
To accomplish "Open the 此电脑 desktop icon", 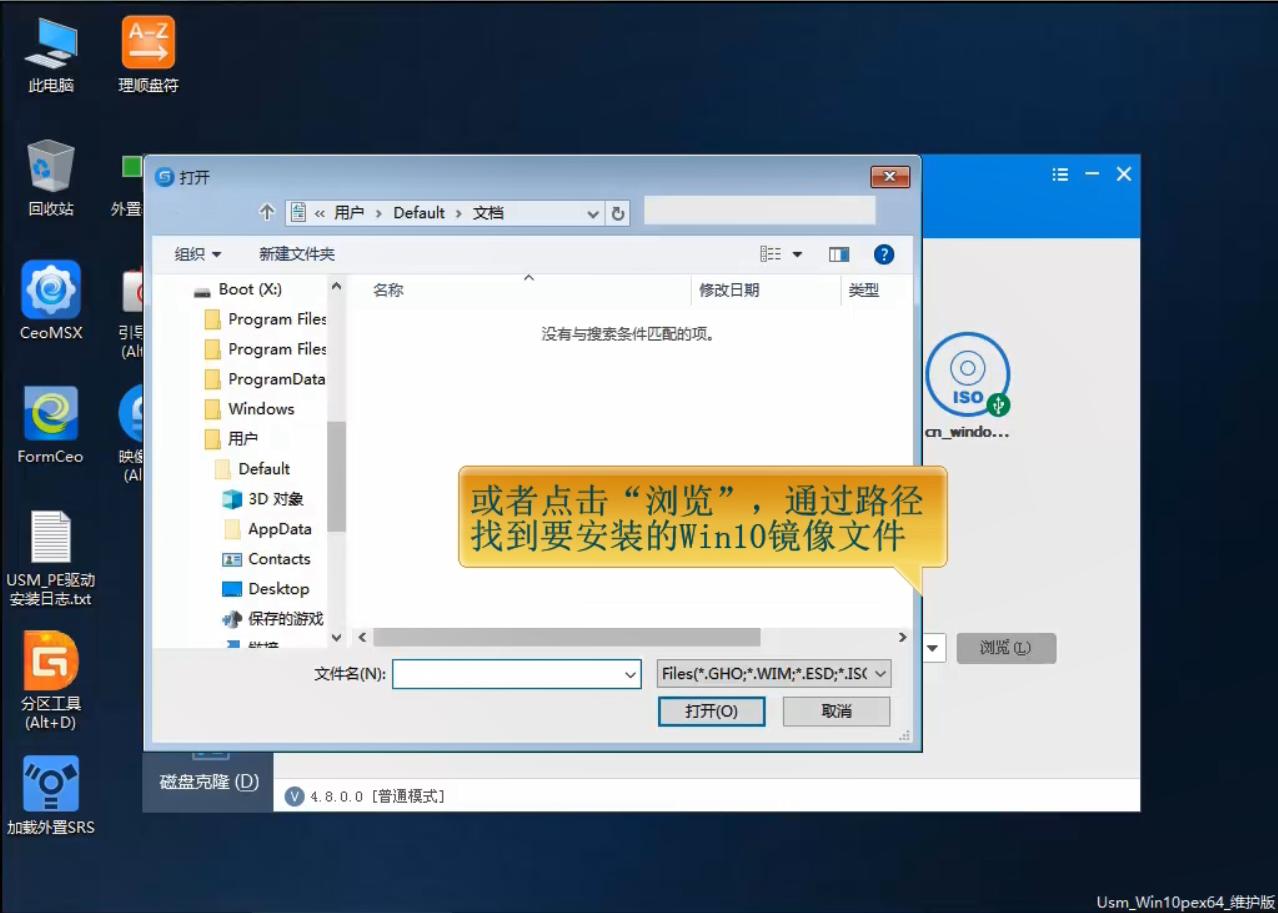I will tap(51, 56).
